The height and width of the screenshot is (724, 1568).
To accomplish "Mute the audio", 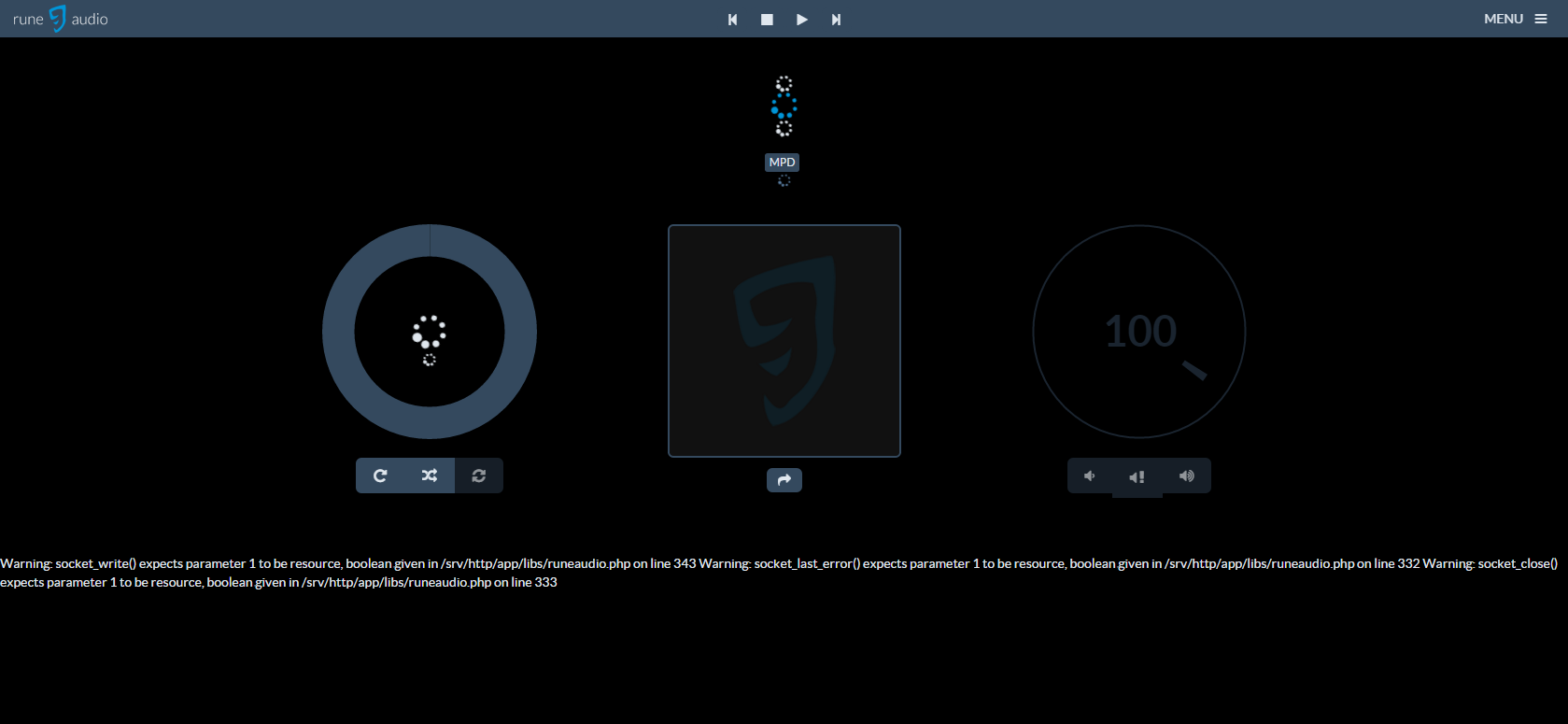I will (1137, 477).
